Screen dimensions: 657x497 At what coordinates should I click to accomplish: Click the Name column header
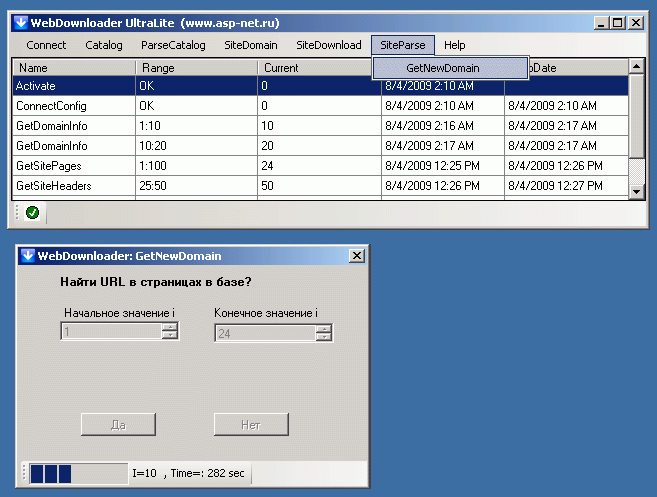[x=74, y=67]
